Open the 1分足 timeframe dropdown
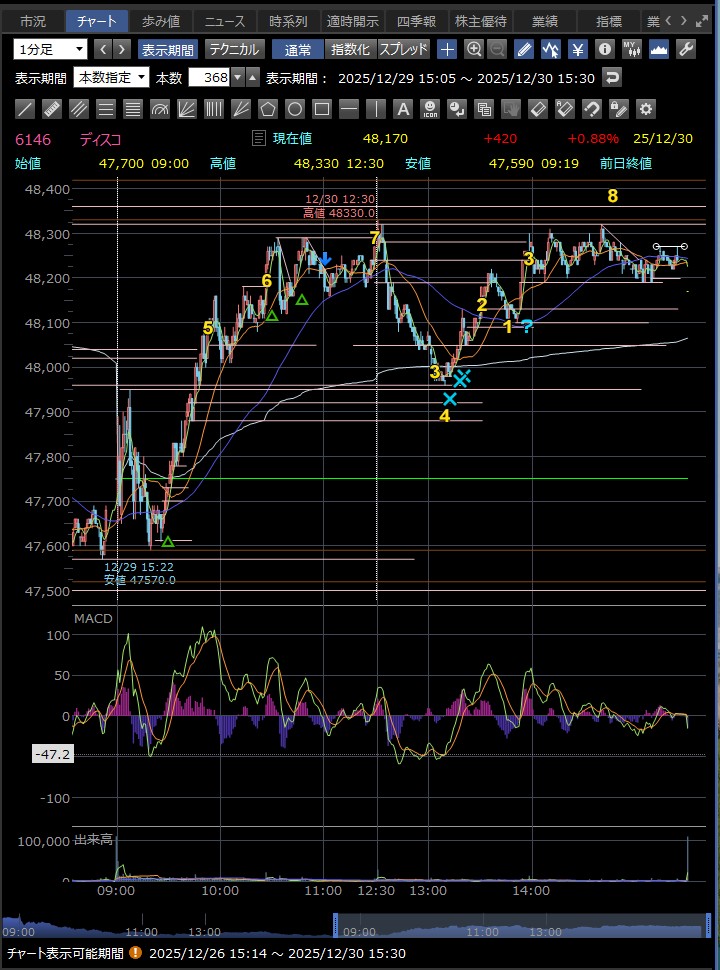Image resolution: width=720 pixels, height=970 pixels. pos(51,49)
